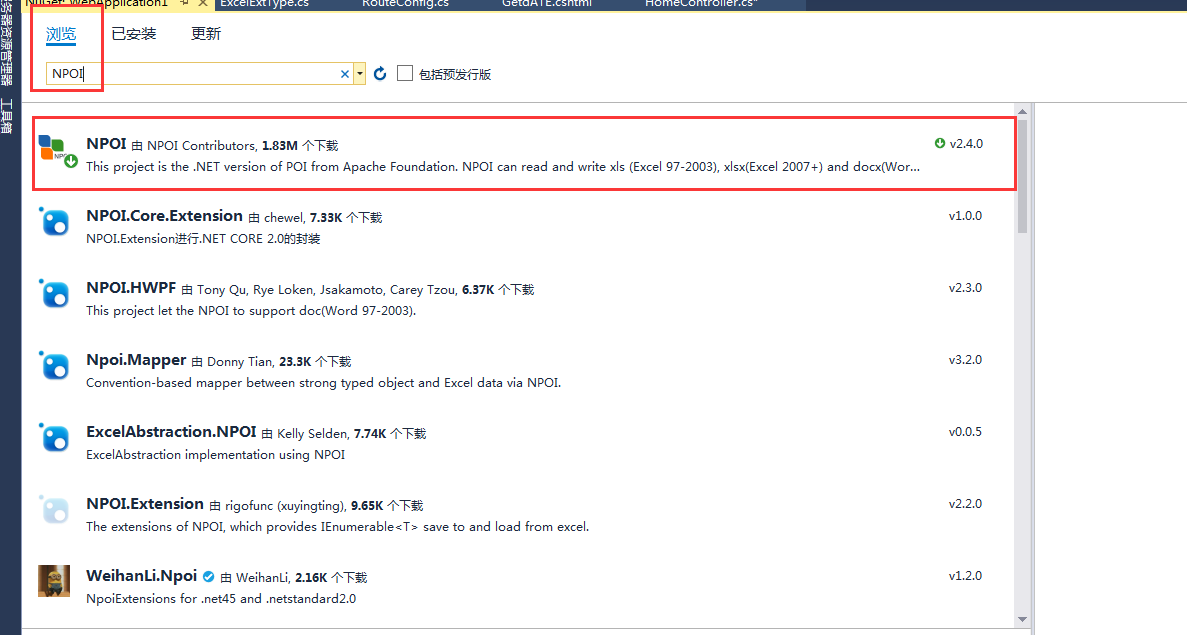The width and height of the screenshot is (1187, 635).
Task: Switch to the 更新 tab
Action: (206, 34)
